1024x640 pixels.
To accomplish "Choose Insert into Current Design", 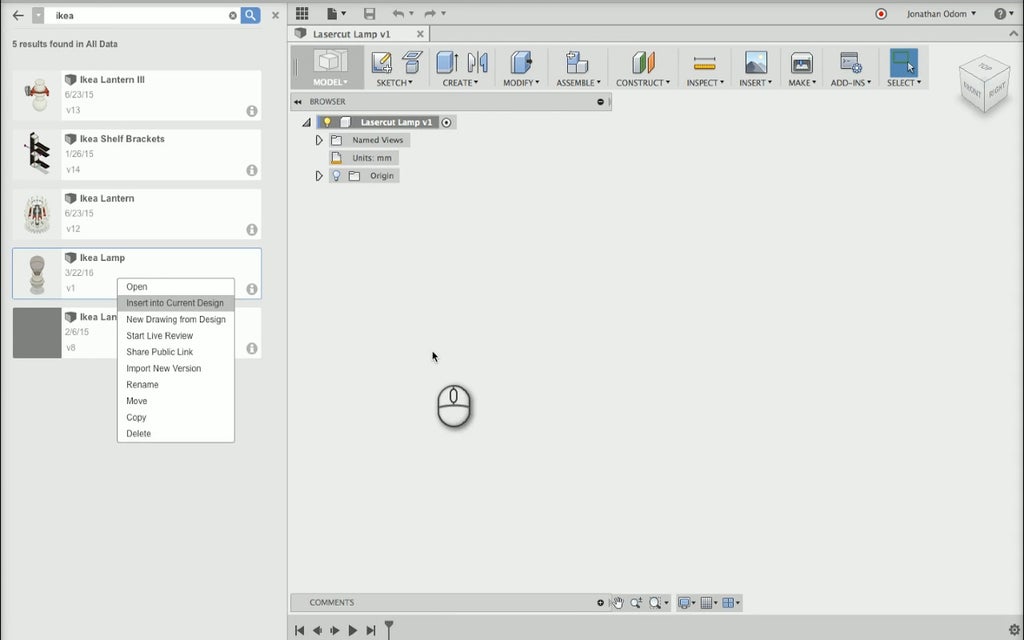I will click(x=176, y=303).
